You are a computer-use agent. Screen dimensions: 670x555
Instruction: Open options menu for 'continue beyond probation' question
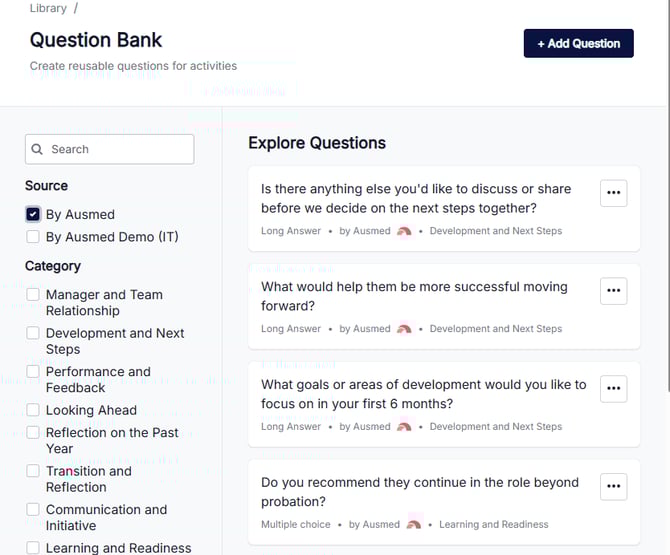pyautogui.click(x=613, y=486)
